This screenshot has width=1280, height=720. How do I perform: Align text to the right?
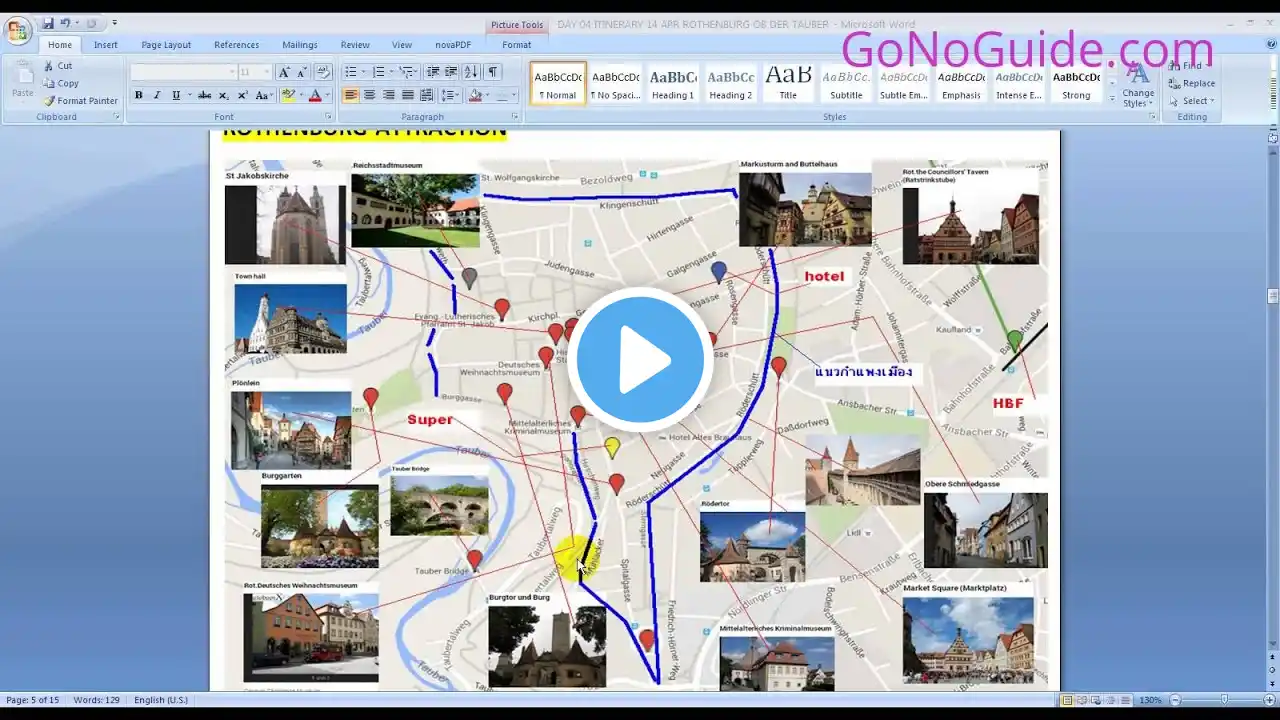[x=388, y=95]
